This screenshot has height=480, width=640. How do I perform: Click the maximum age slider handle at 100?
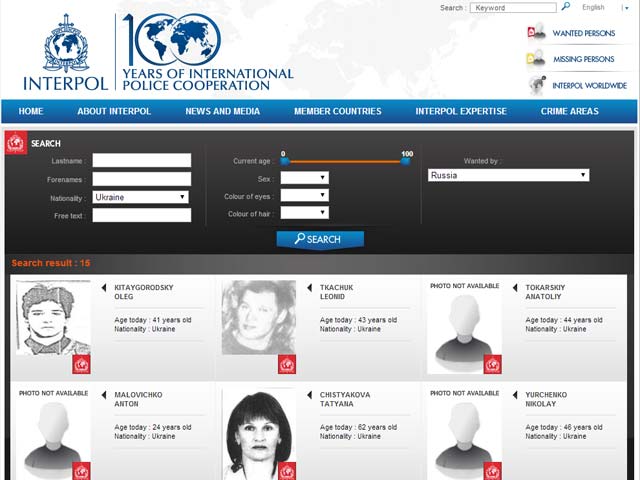point(405,161)
